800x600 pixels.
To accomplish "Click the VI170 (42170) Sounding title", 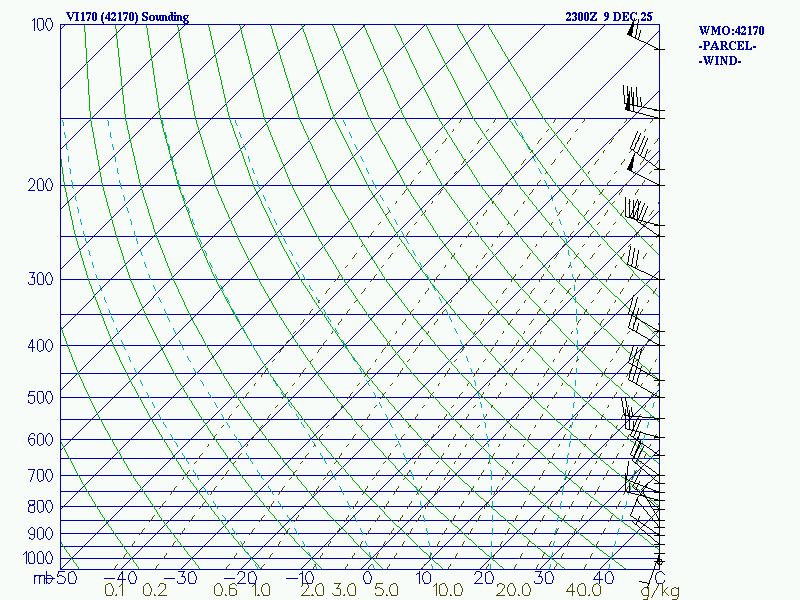I will [x=128, y=17].
